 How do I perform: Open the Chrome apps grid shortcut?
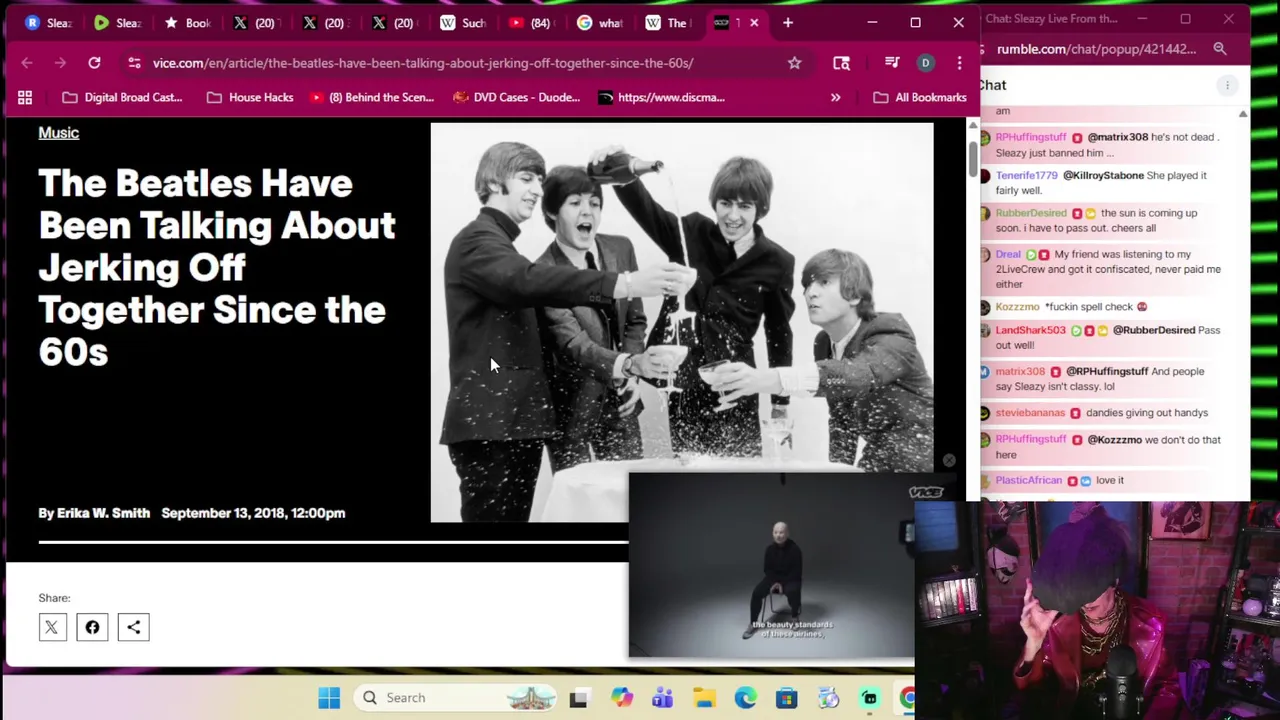25,97
